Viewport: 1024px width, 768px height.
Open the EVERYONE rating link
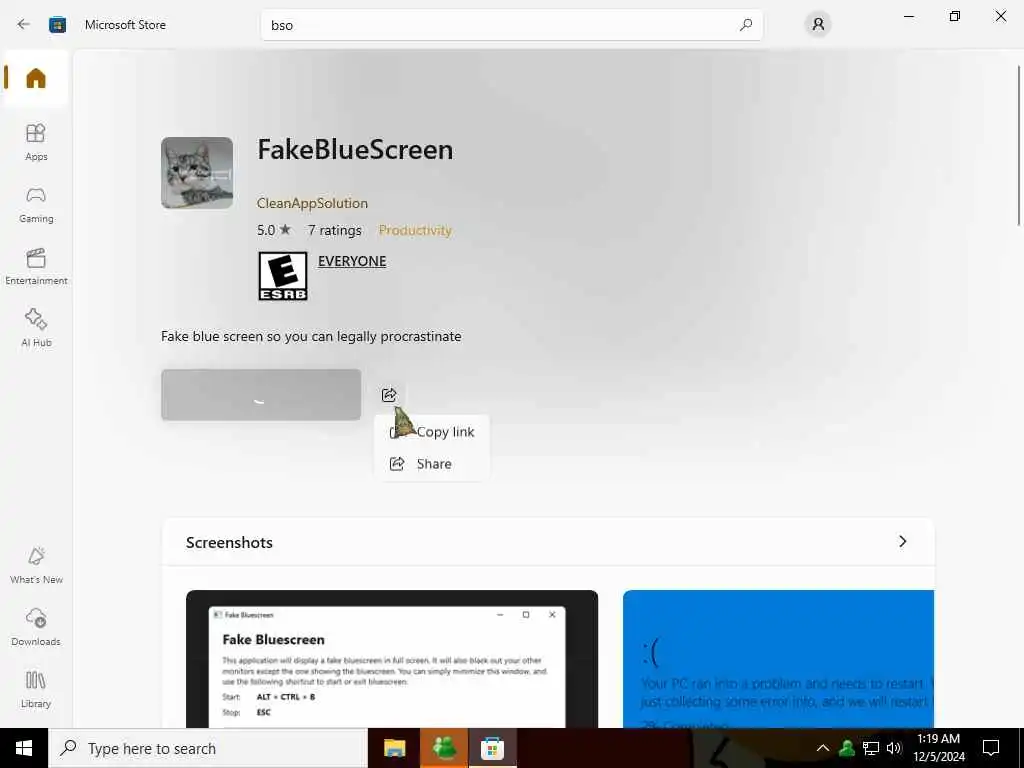coord(352,261)
